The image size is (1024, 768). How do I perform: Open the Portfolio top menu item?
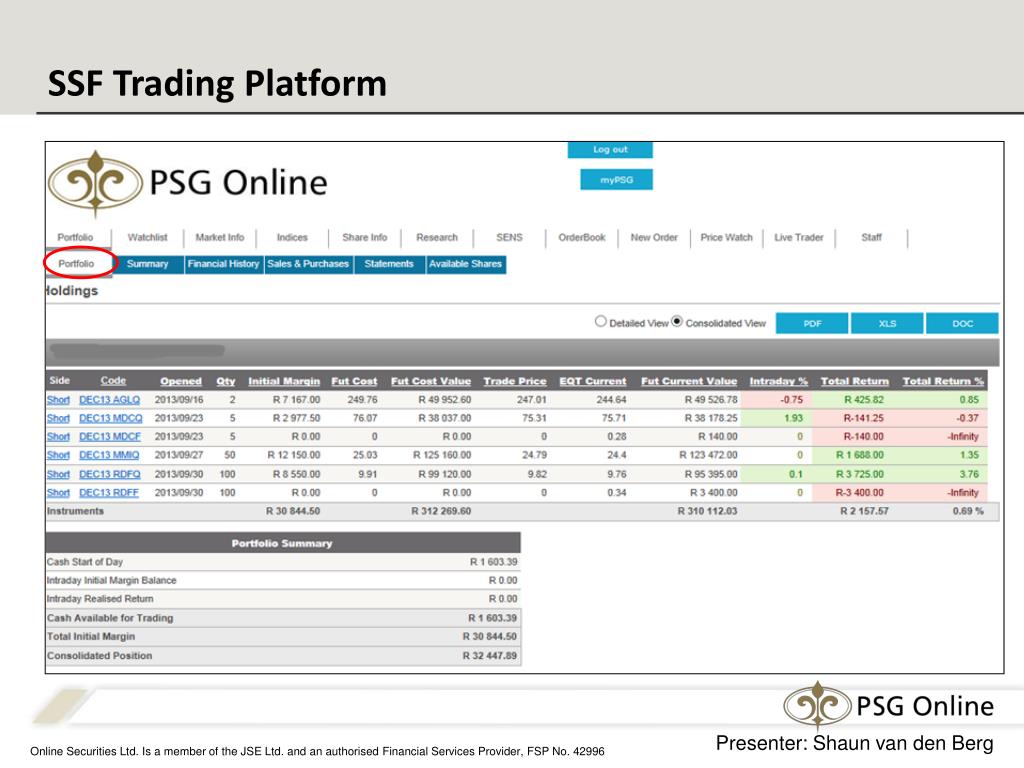[x=75, y=237]
